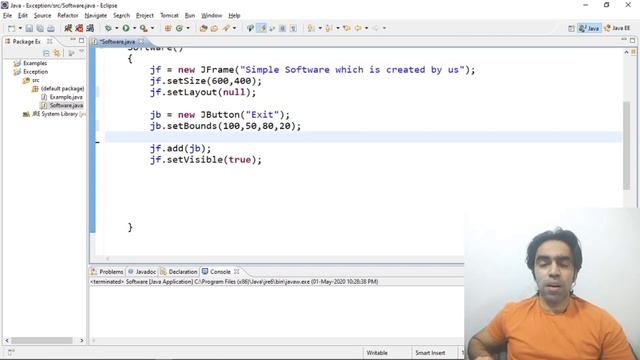This screenshot has width=640, height=360.
Task: Open the Source menu
Action: pyautogui.click(x=42, y=16)
